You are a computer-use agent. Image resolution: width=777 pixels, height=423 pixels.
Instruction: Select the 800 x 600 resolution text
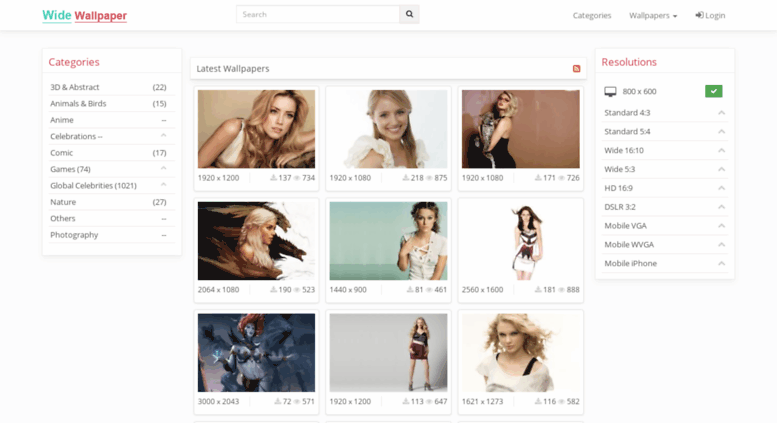[x=639, y=91]
